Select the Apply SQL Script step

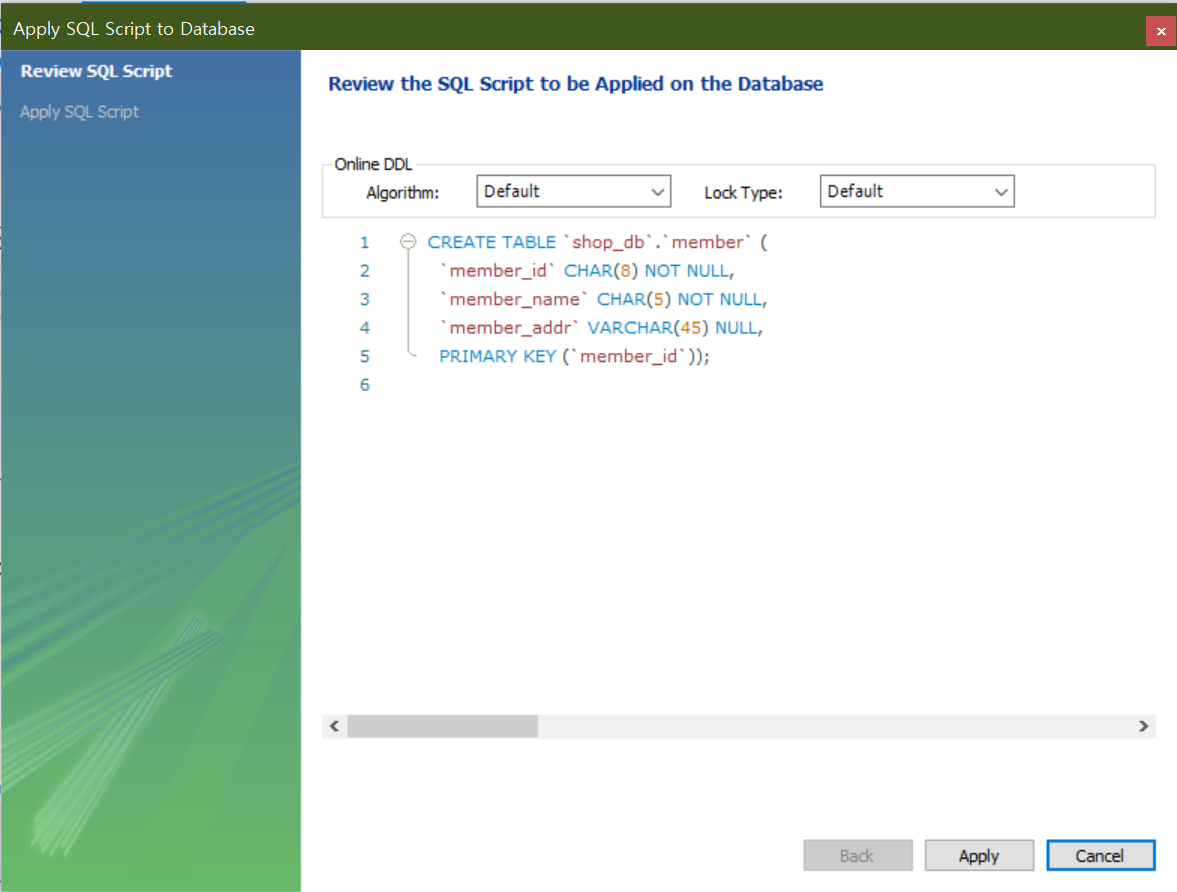79,112
